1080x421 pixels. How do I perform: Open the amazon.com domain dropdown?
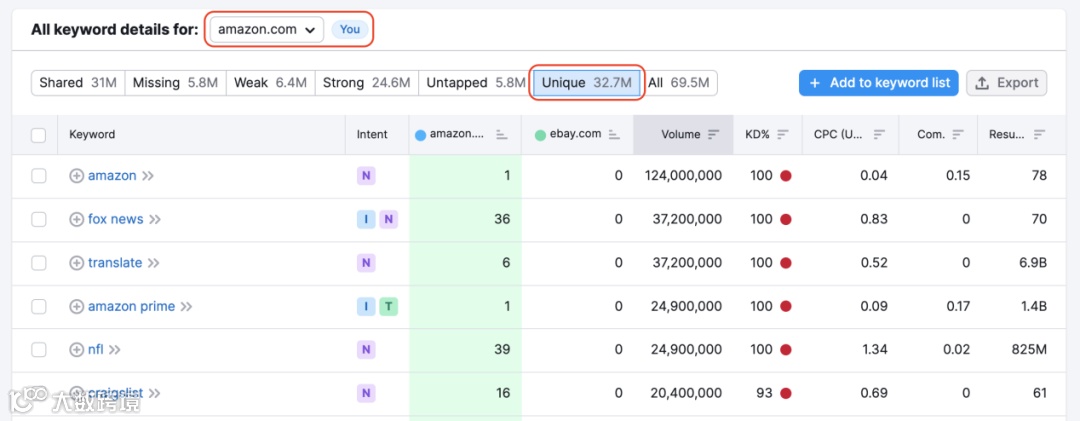(x=267, y=30)
